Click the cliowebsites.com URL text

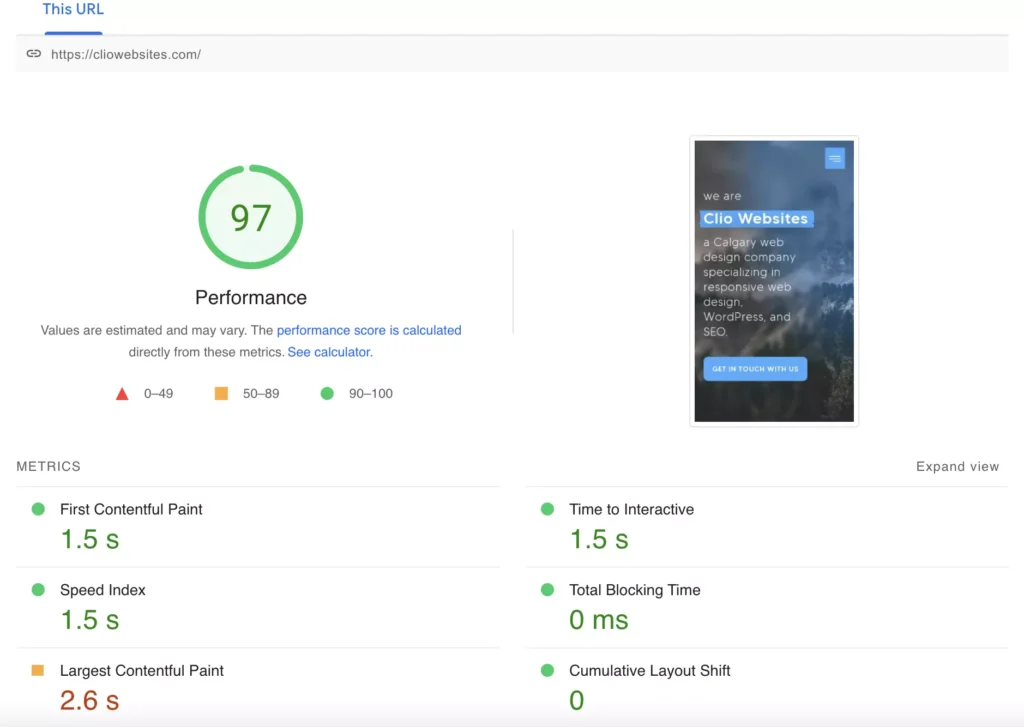126,54
